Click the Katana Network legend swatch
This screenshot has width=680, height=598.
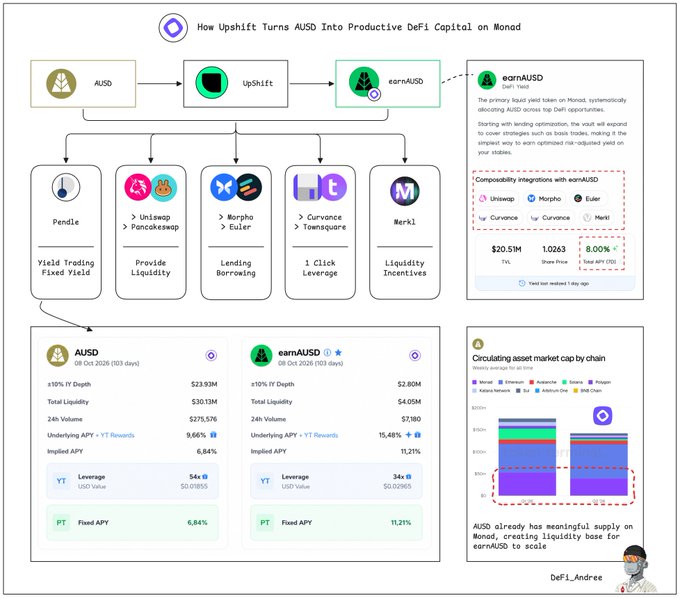coord(474,391)
